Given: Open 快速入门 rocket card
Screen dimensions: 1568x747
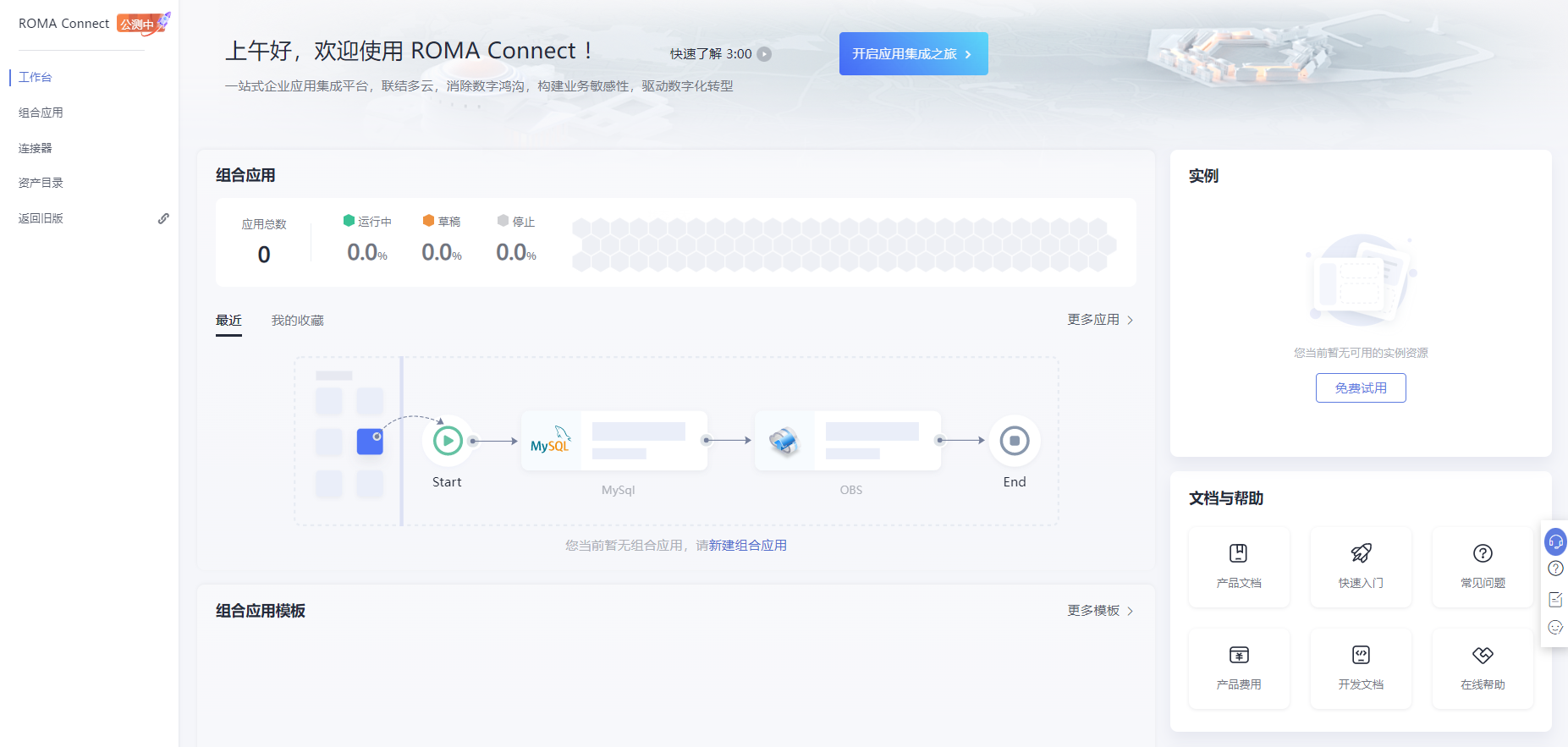Looking at the screenshot, I should (1361, 567).
